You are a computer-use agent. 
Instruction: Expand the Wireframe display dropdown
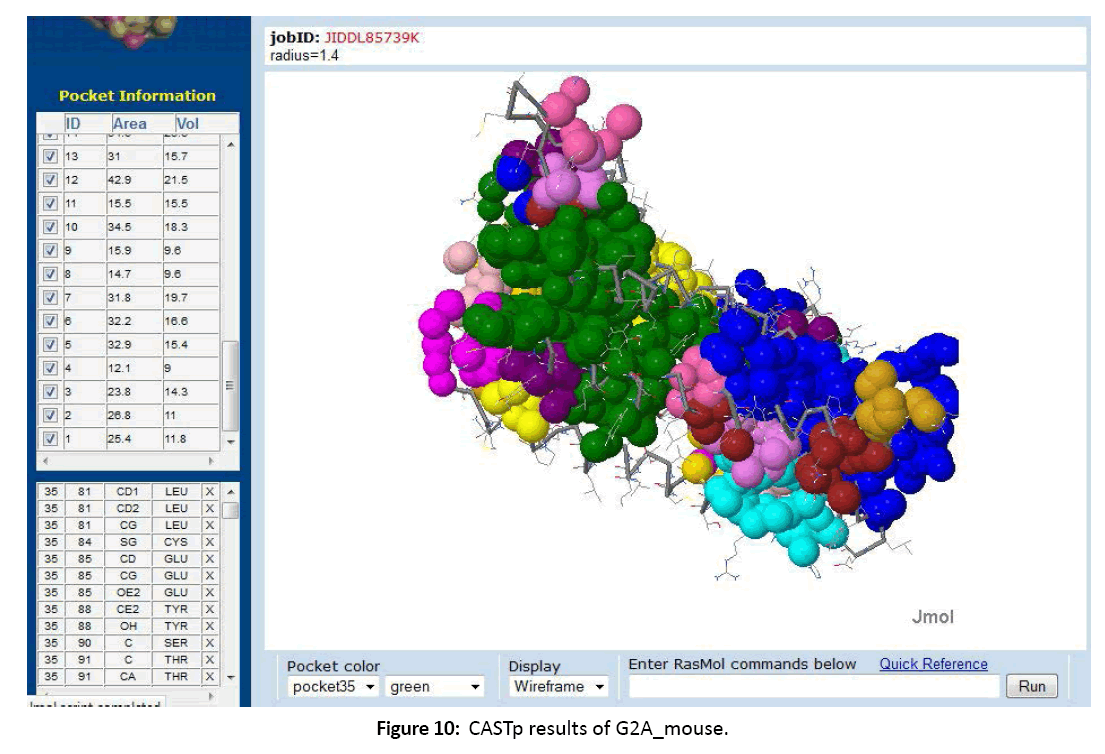pos(558,687)
